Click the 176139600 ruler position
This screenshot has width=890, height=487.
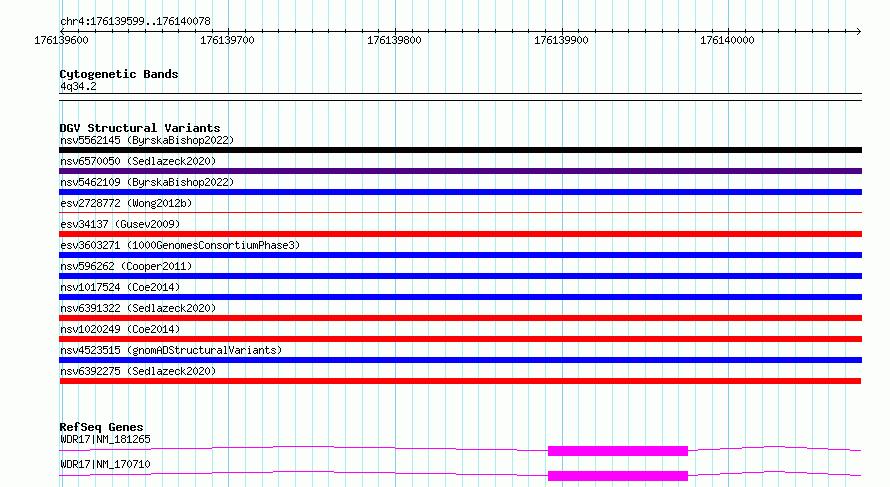[x=61, y=40]
